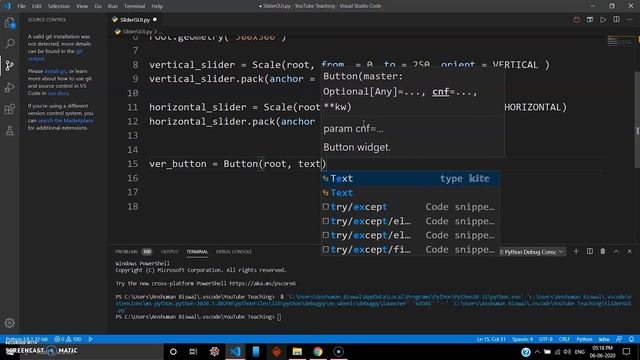Open Go menu
This screenshot has height=360, width=640.
pyautogui.click(x=98, y=6)
